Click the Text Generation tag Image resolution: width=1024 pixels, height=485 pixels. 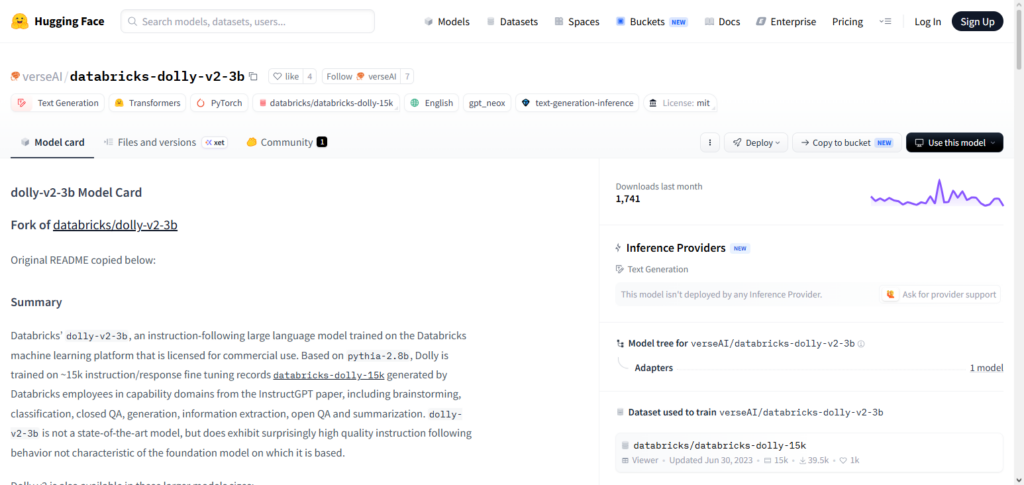57,103
